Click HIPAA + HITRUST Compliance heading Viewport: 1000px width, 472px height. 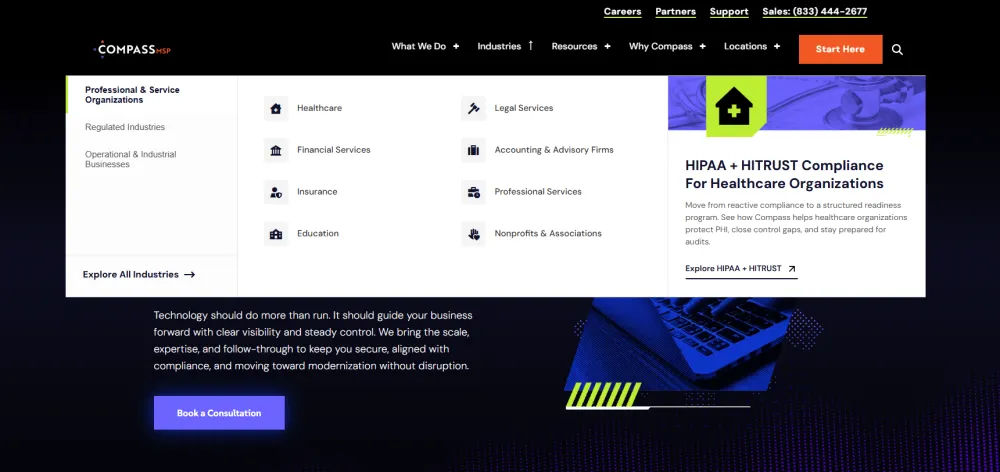coord(784,175)
